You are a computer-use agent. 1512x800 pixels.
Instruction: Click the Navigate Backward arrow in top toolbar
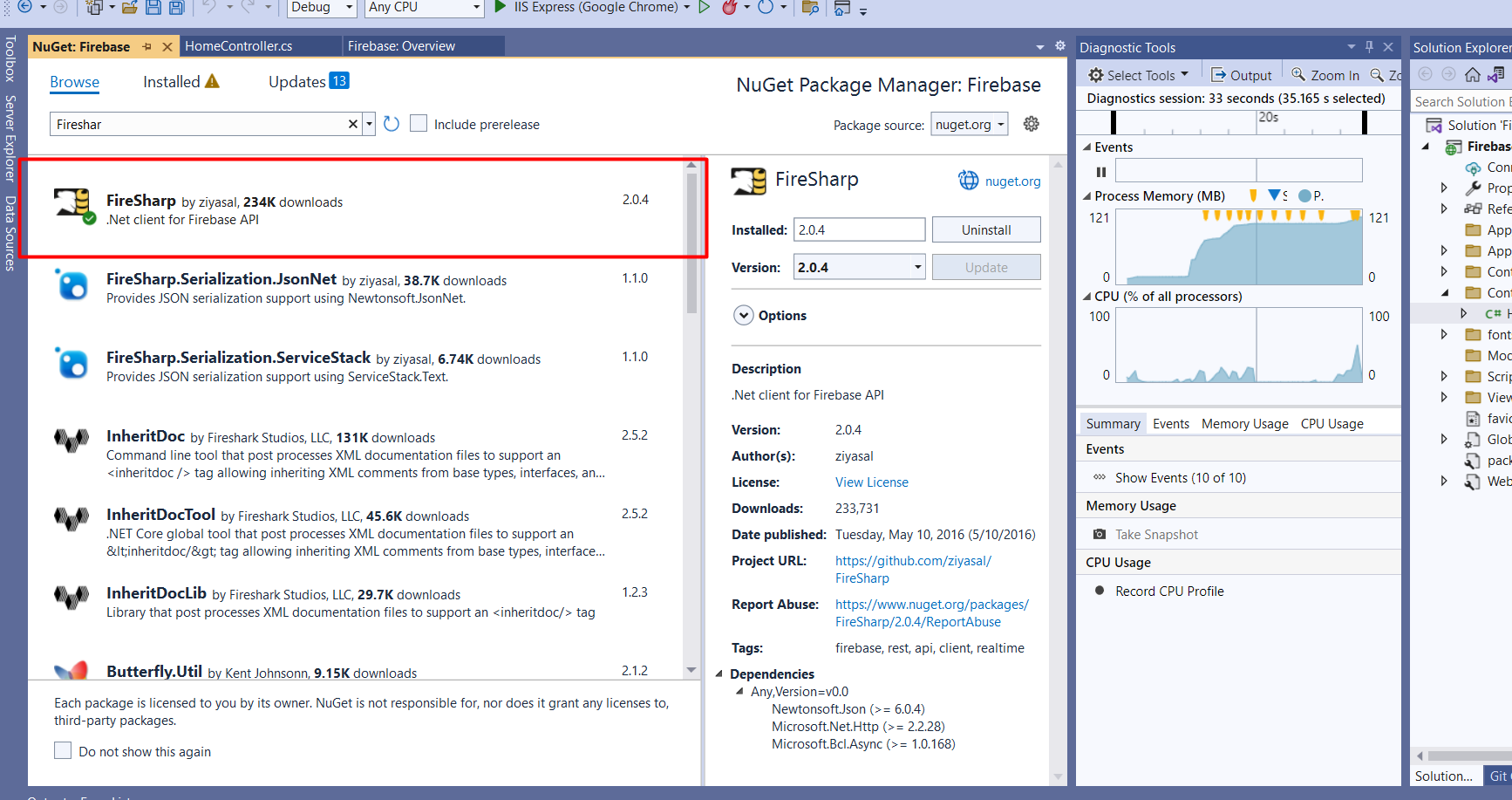(x=24, y=7)
